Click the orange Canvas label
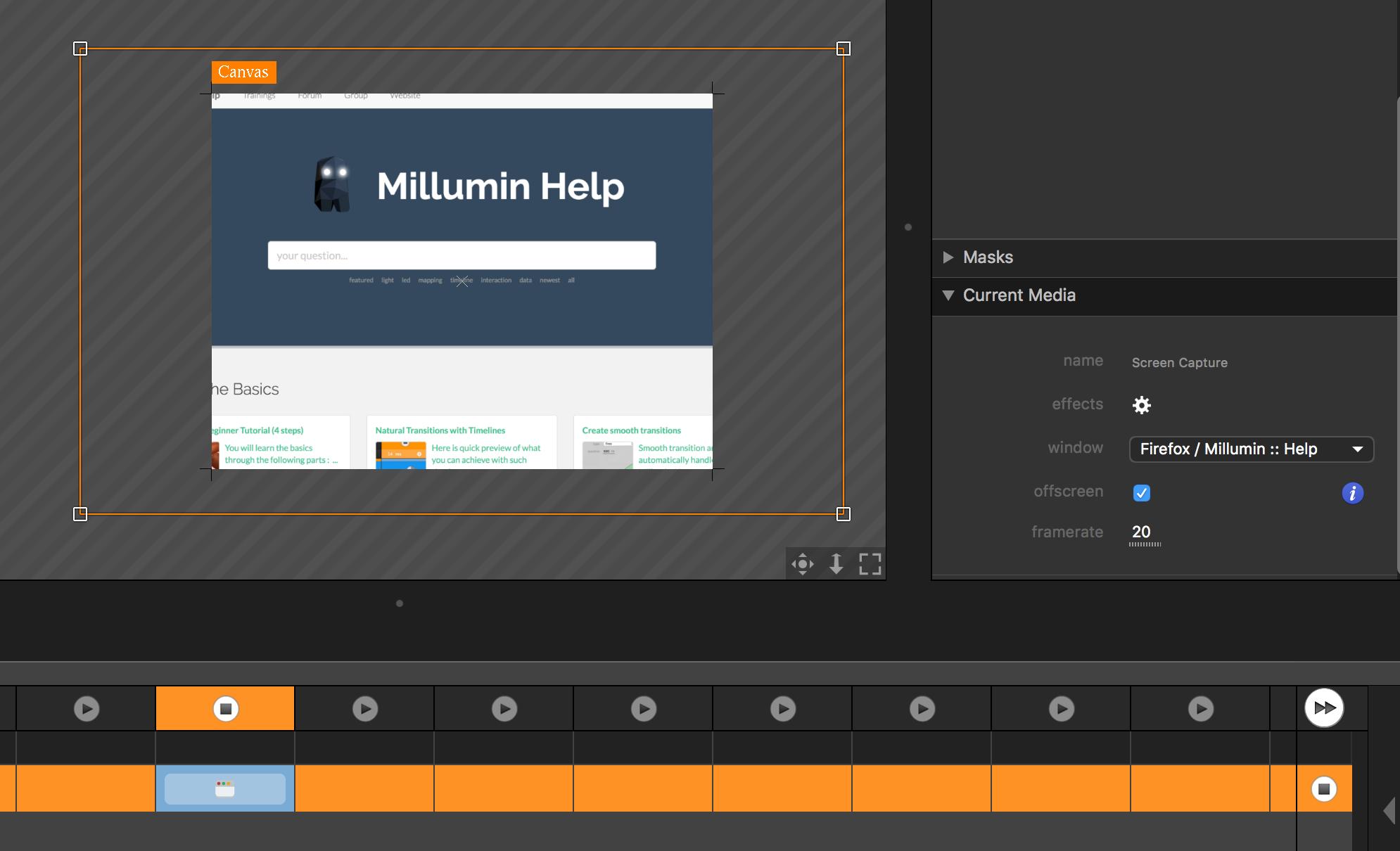1400x851 pixels. [x=243, y=72]
